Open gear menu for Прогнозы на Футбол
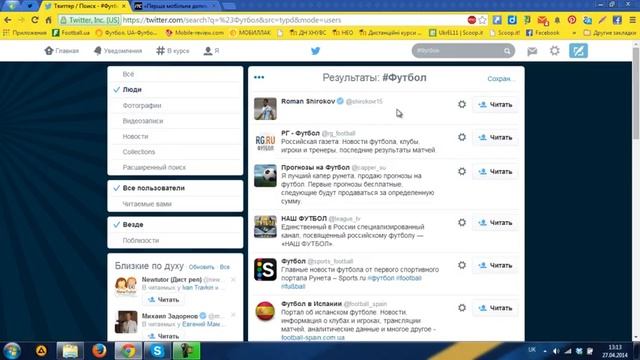The height and width of the screenshot is (360, 640). (462, 171)
